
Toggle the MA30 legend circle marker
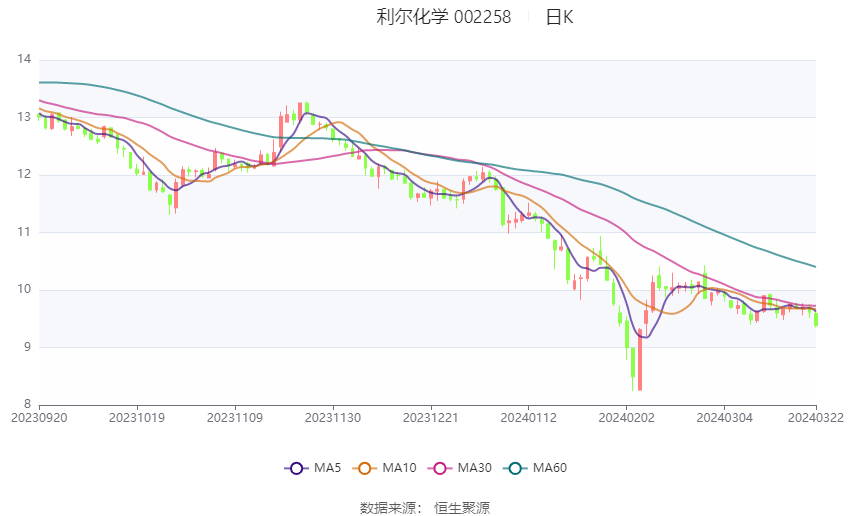[x=440, y=468]
